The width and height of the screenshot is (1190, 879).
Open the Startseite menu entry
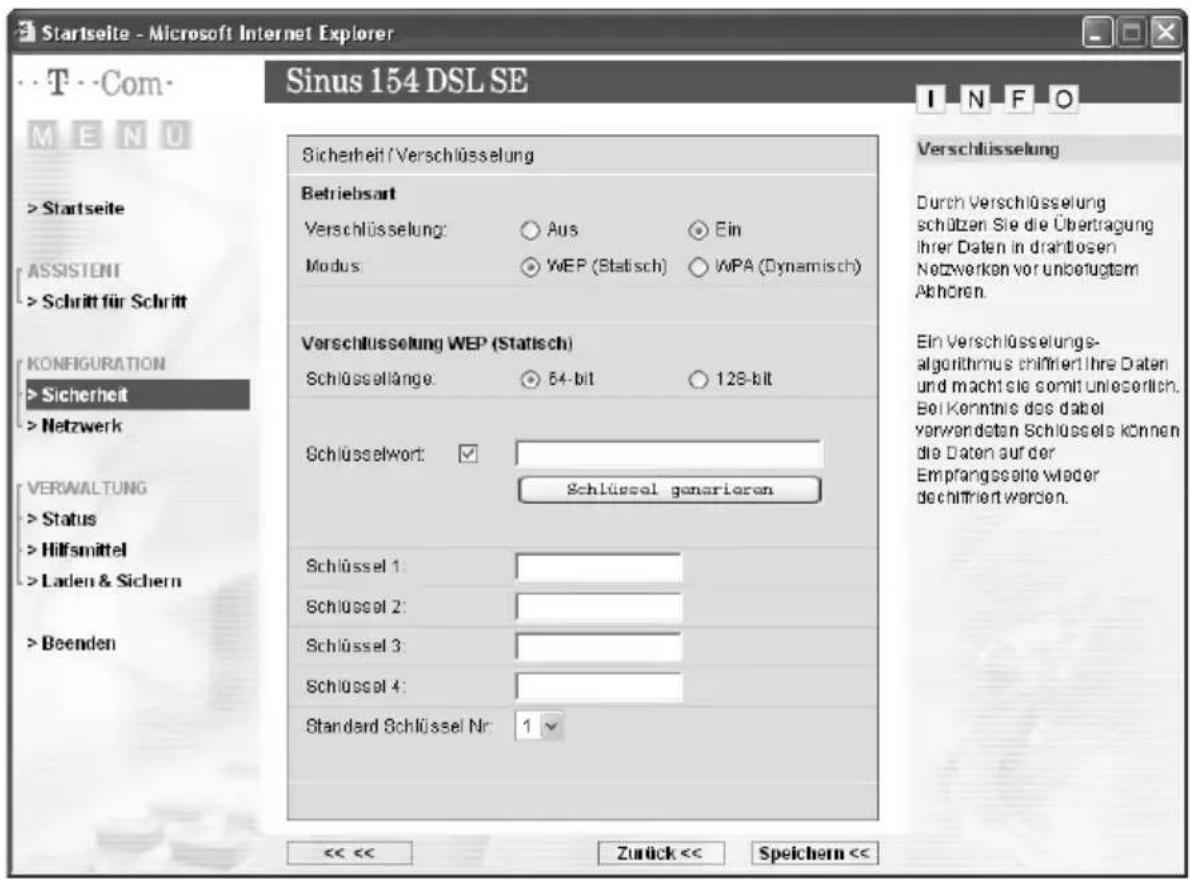[x=76, y=208]
